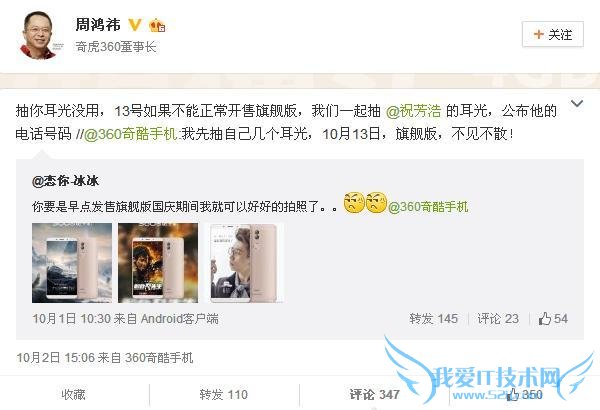Click 转发 145 on quoted post
600x410 pixels.
click(434, 319)
